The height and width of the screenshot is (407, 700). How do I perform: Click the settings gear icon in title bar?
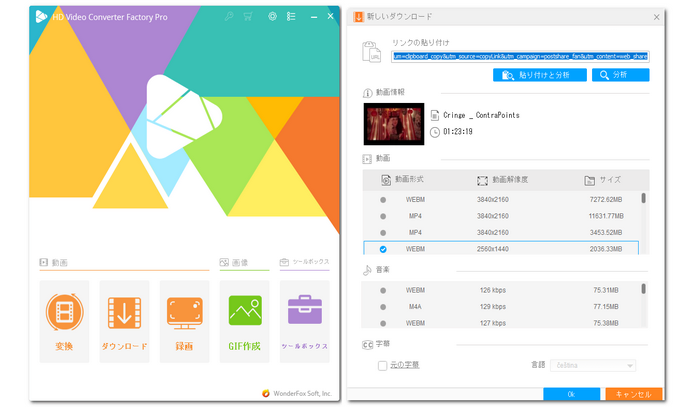pyautogui.click(x=272, y=17)
